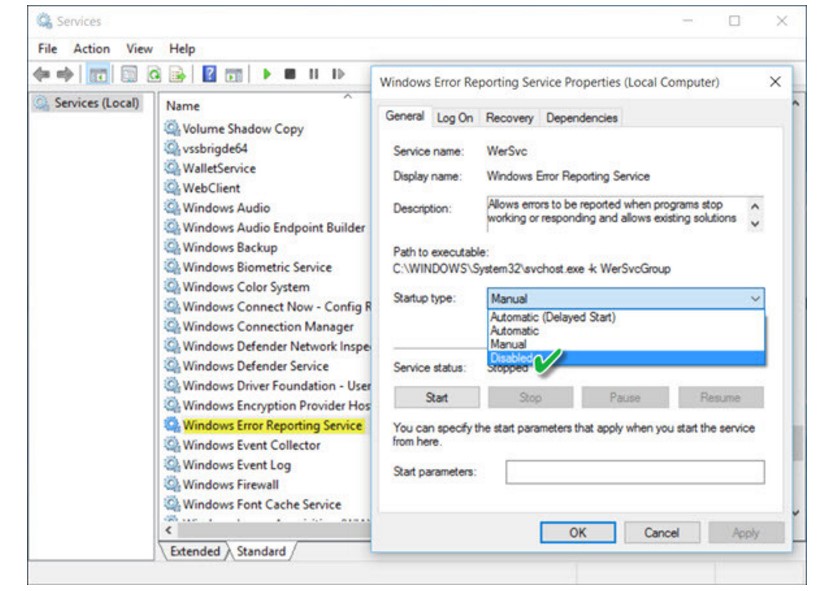Choose Disabled from the startup type list
Viewport: 821px width, 591px height.
click(x=626, y=358)
